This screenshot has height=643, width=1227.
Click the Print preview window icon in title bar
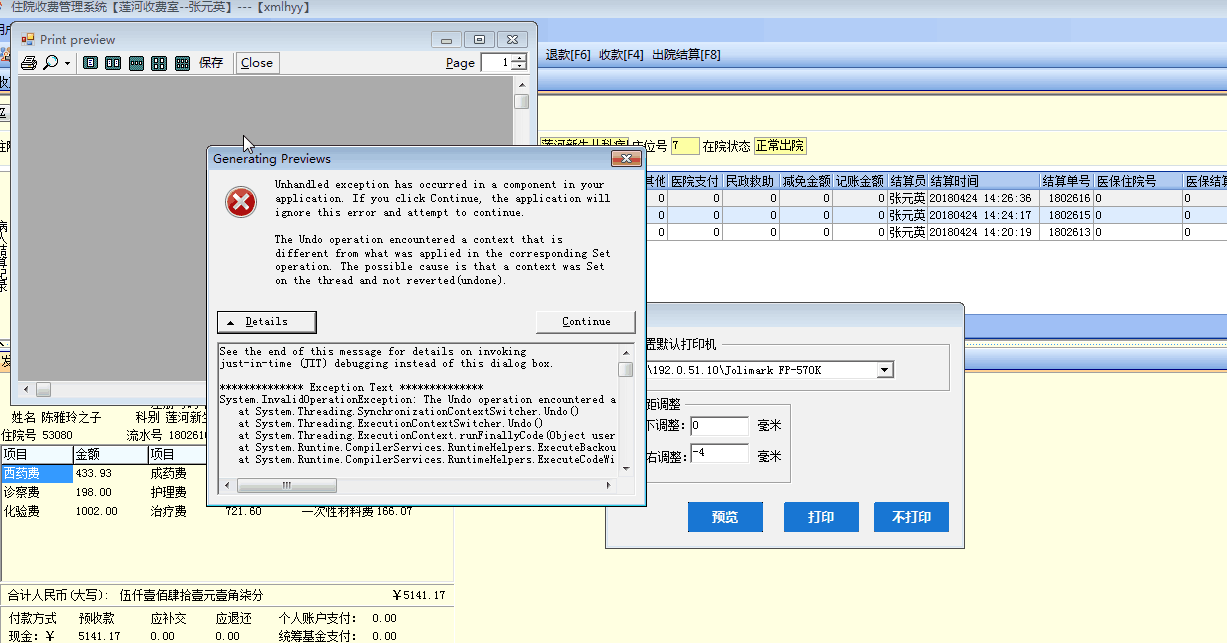click(x=28, y=39)
